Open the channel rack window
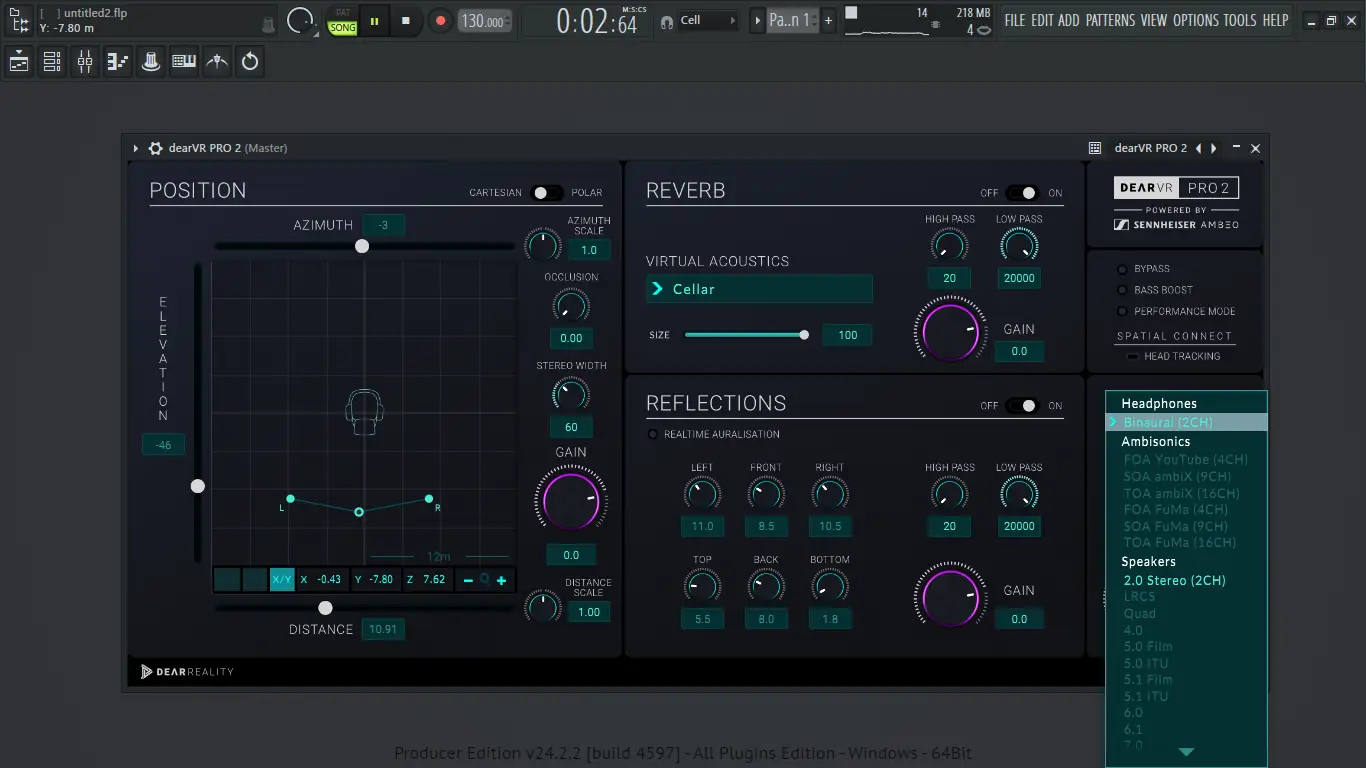Screen dimensions: 1366x768 click(52, 62)
